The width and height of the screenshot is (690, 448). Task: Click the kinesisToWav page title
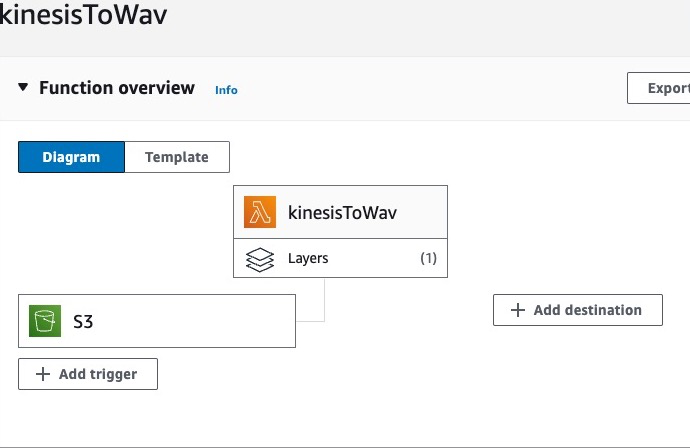84,14
